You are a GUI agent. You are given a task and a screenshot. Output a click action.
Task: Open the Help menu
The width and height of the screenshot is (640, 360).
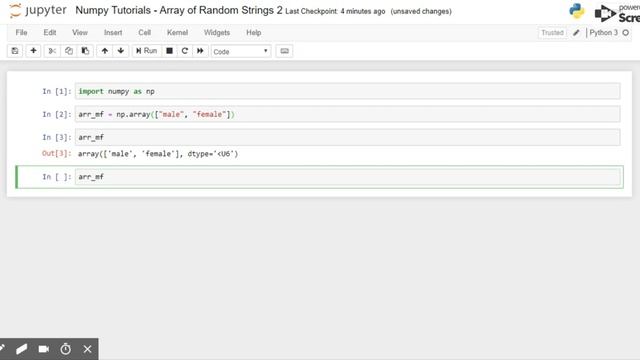[x=253, y=33]
